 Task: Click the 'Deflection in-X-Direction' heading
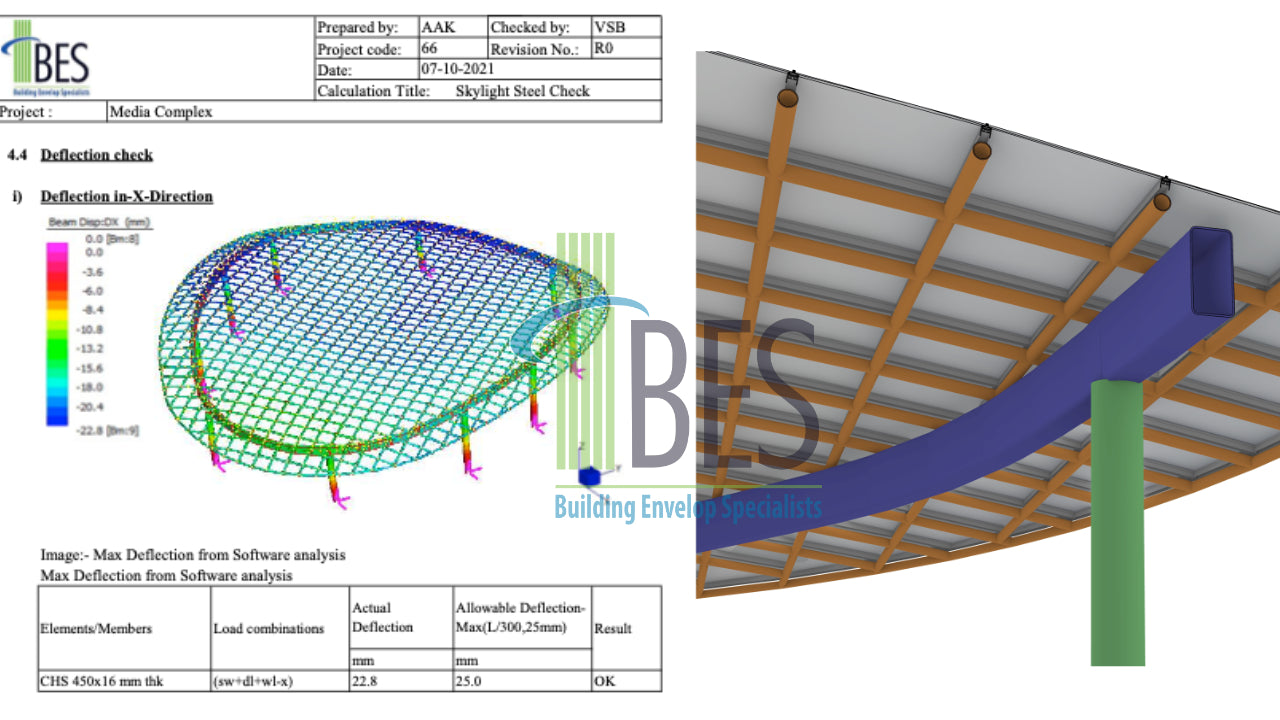tap(126, 197)
